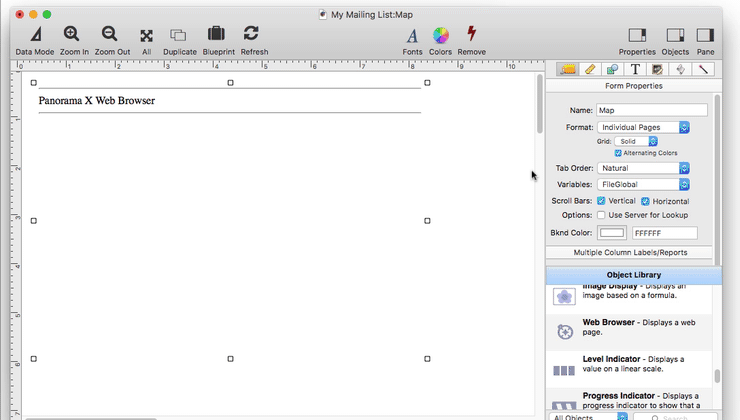Click the object library Search field
Screen dimensions: 740x420
[x=675, y=417]
